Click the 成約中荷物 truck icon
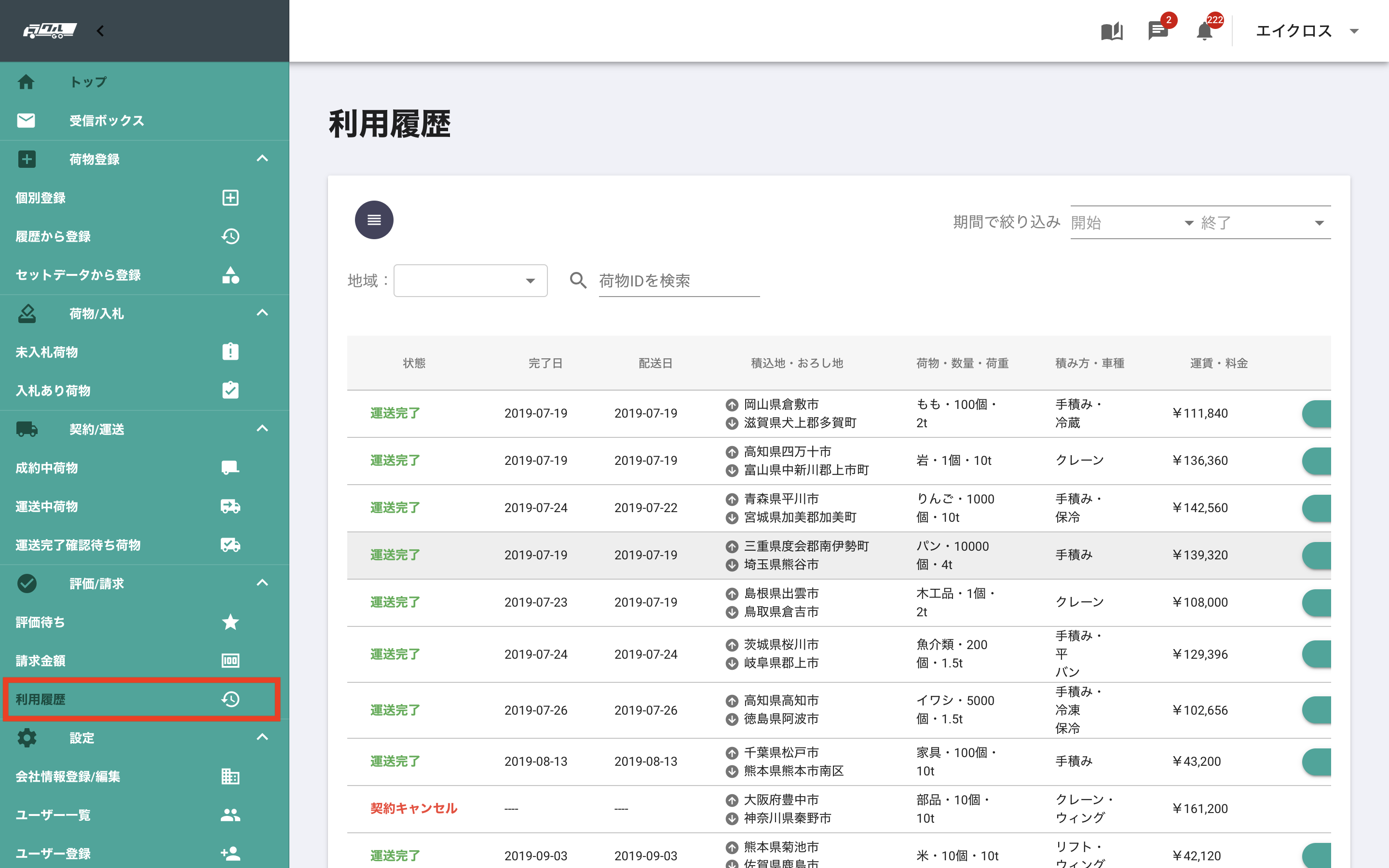The height and width of the screenshot is (868, 1389). [x=230, y=467]
